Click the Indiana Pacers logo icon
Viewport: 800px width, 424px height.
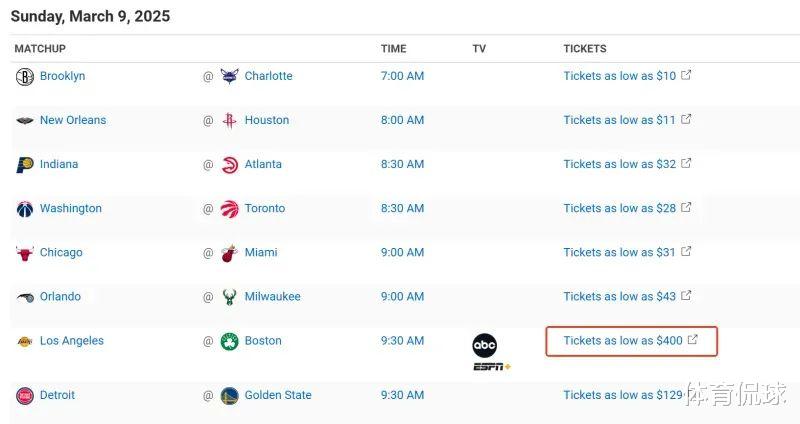pyautogui.click(x=25, y=165)
